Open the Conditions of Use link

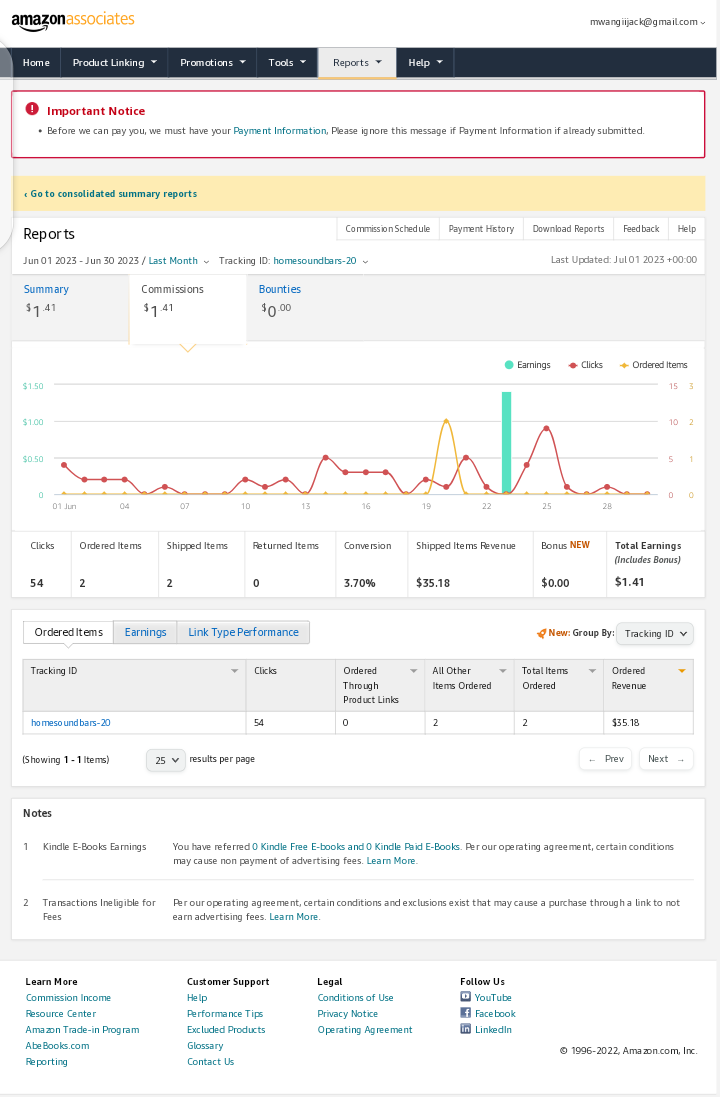355,998
